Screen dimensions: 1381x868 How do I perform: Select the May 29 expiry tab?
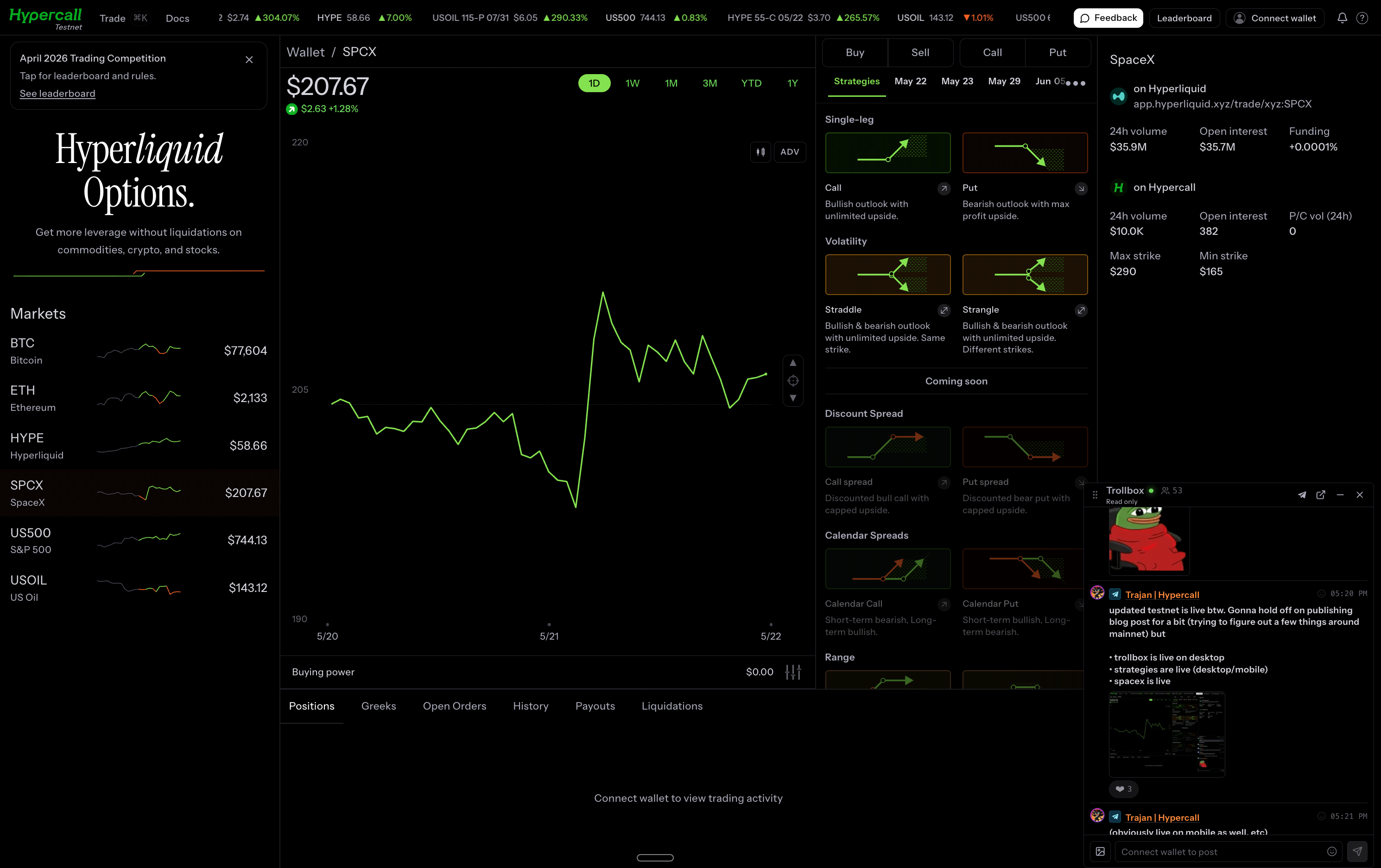pyautogui.click(x=1004, y=82)
